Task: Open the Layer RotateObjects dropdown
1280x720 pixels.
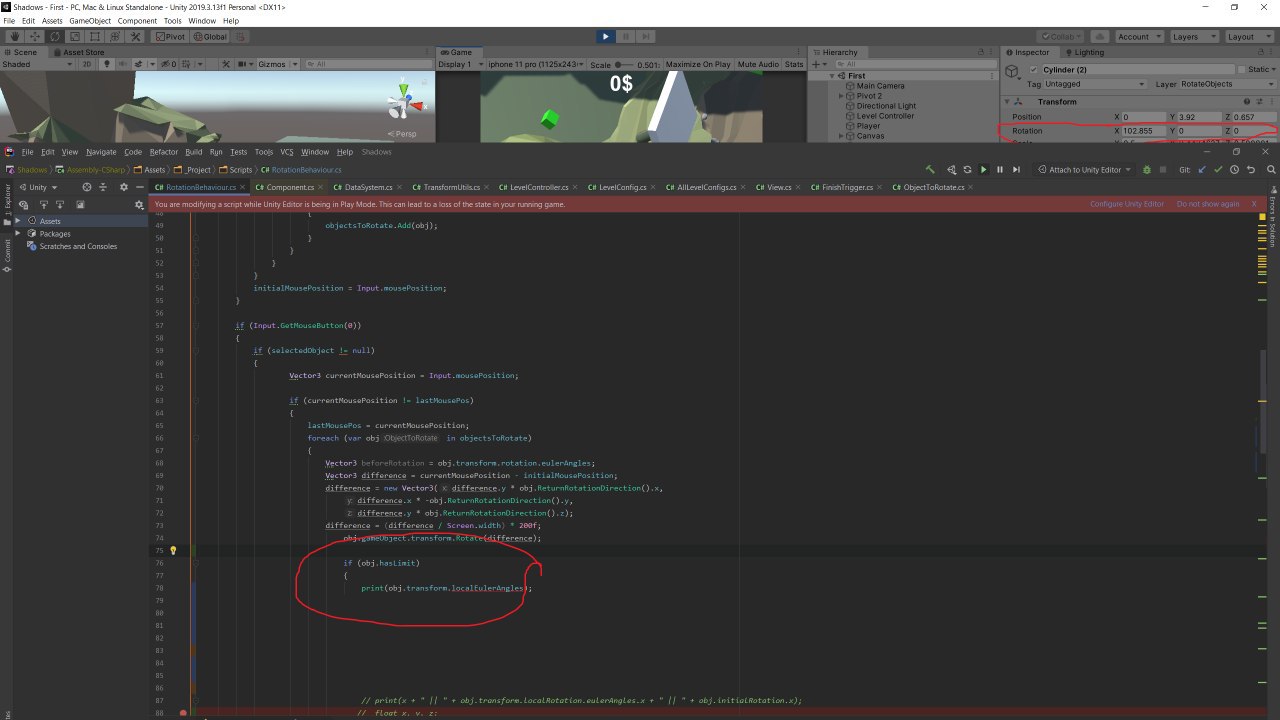Action: pyautogui.click(x=1229, y=84)
